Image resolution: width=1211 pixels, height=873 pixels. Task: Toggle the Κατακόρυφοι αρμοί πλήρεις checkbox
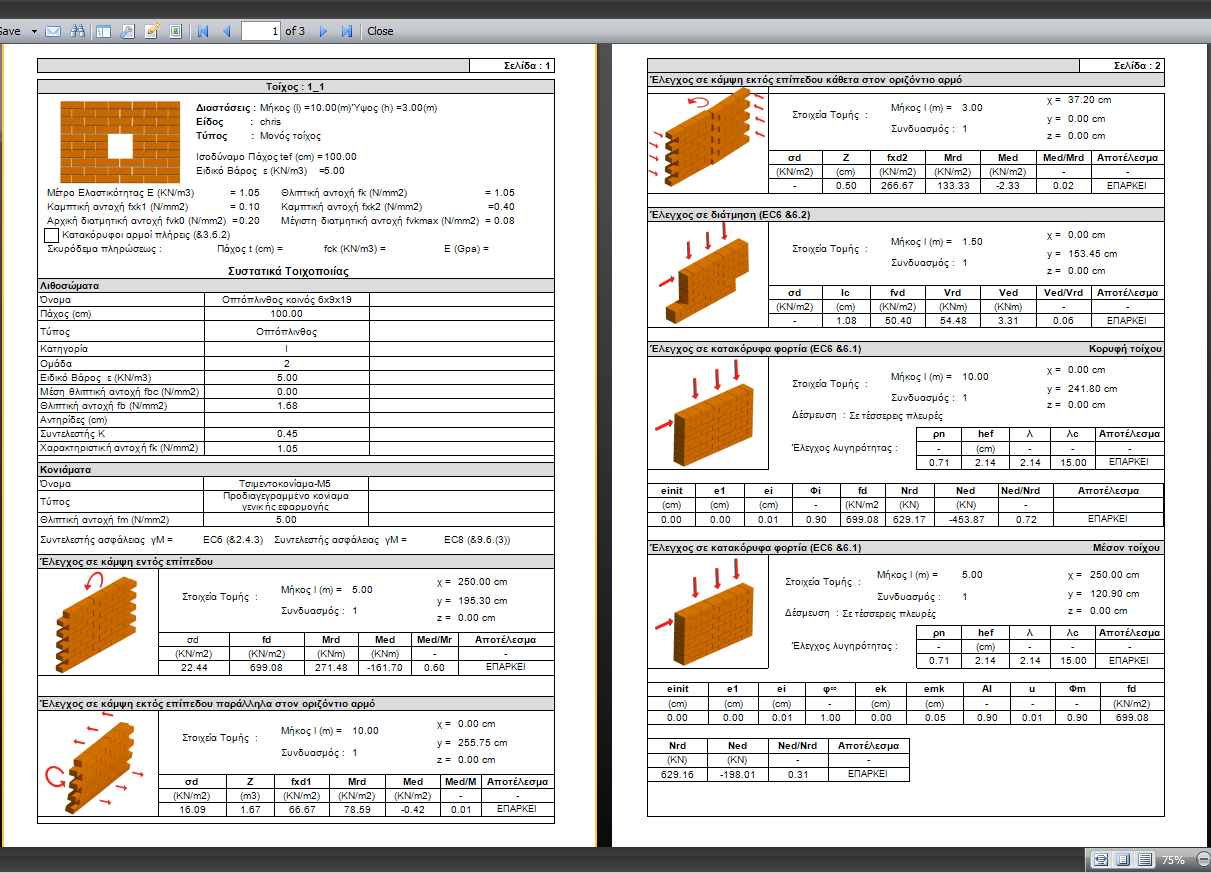click(52, 235)
